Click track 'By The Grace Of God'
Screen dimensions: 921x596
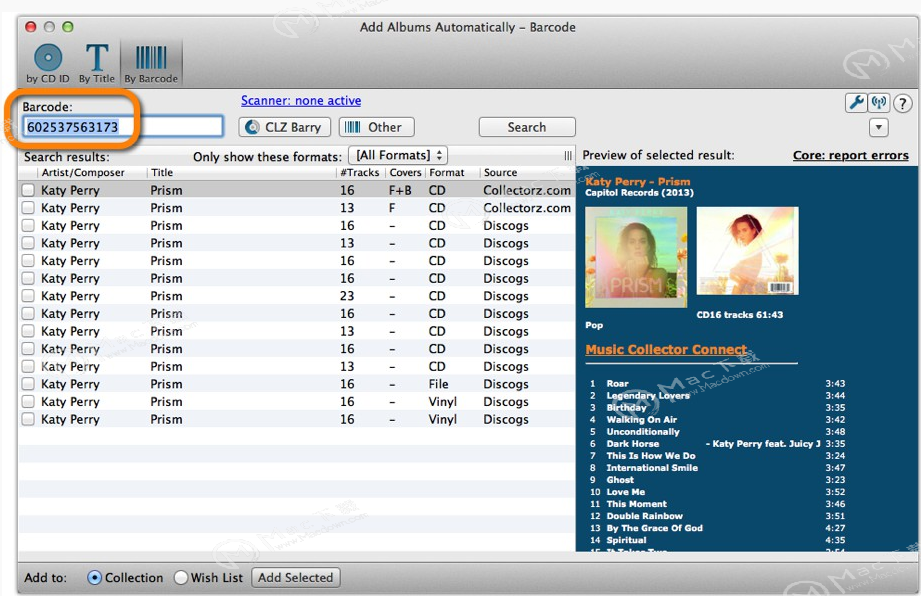tap(654, 528)
